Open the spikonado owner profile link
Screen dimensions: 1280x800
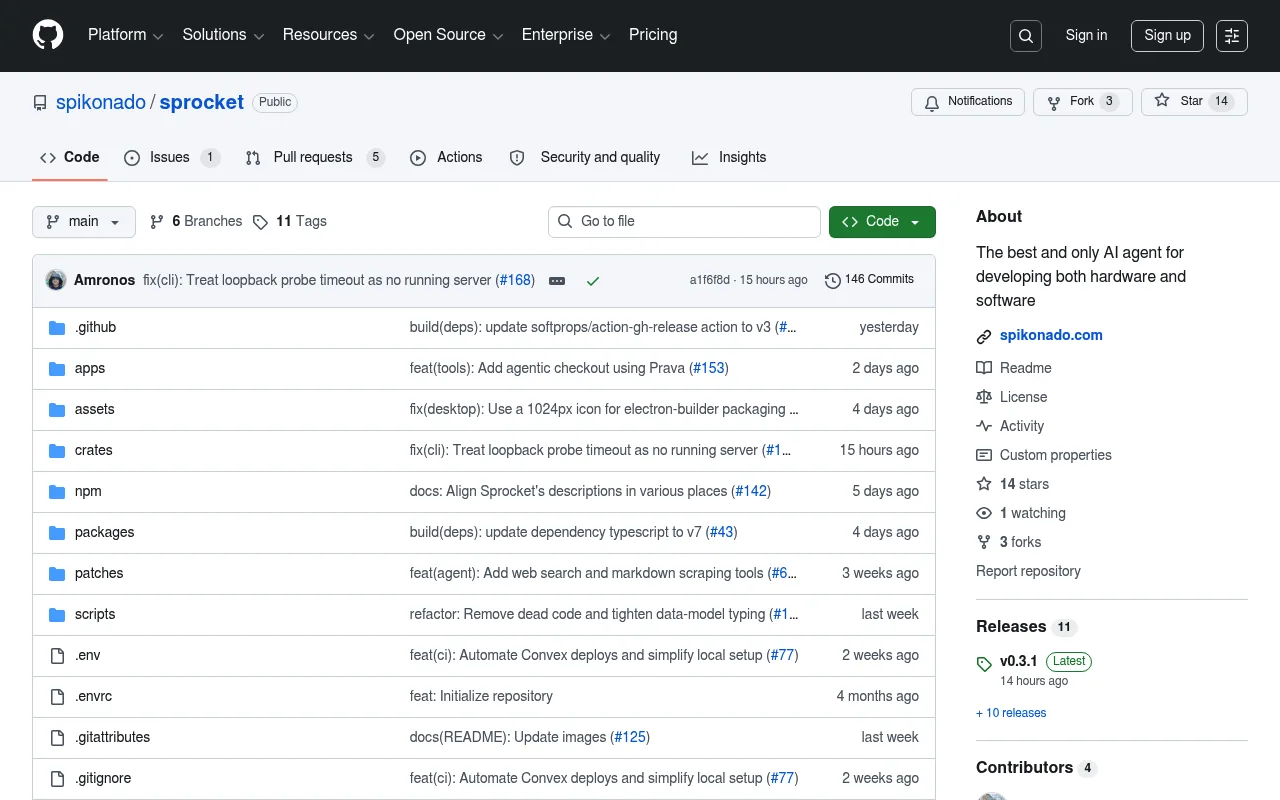101,102
